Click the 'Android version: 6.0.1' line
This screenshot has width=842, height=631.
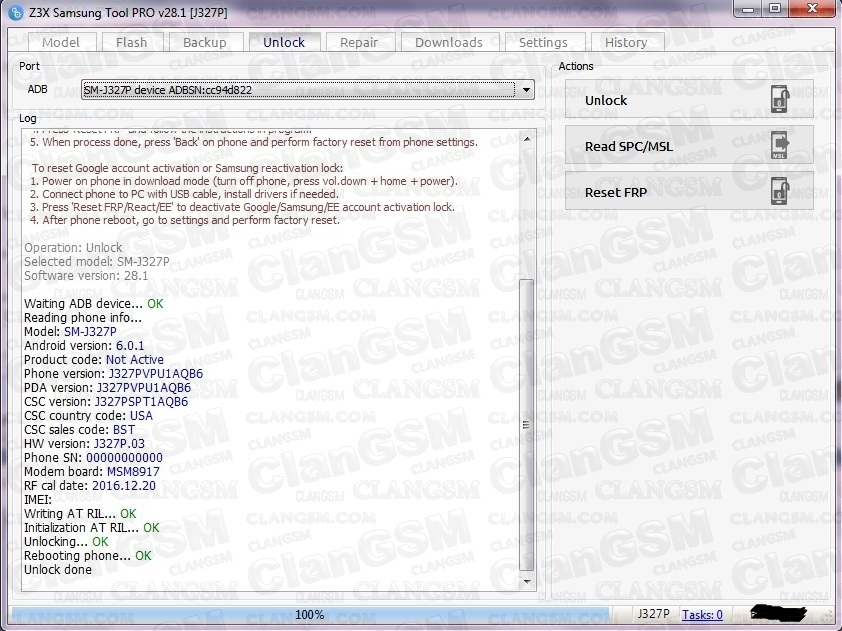(x=84, y=346)
